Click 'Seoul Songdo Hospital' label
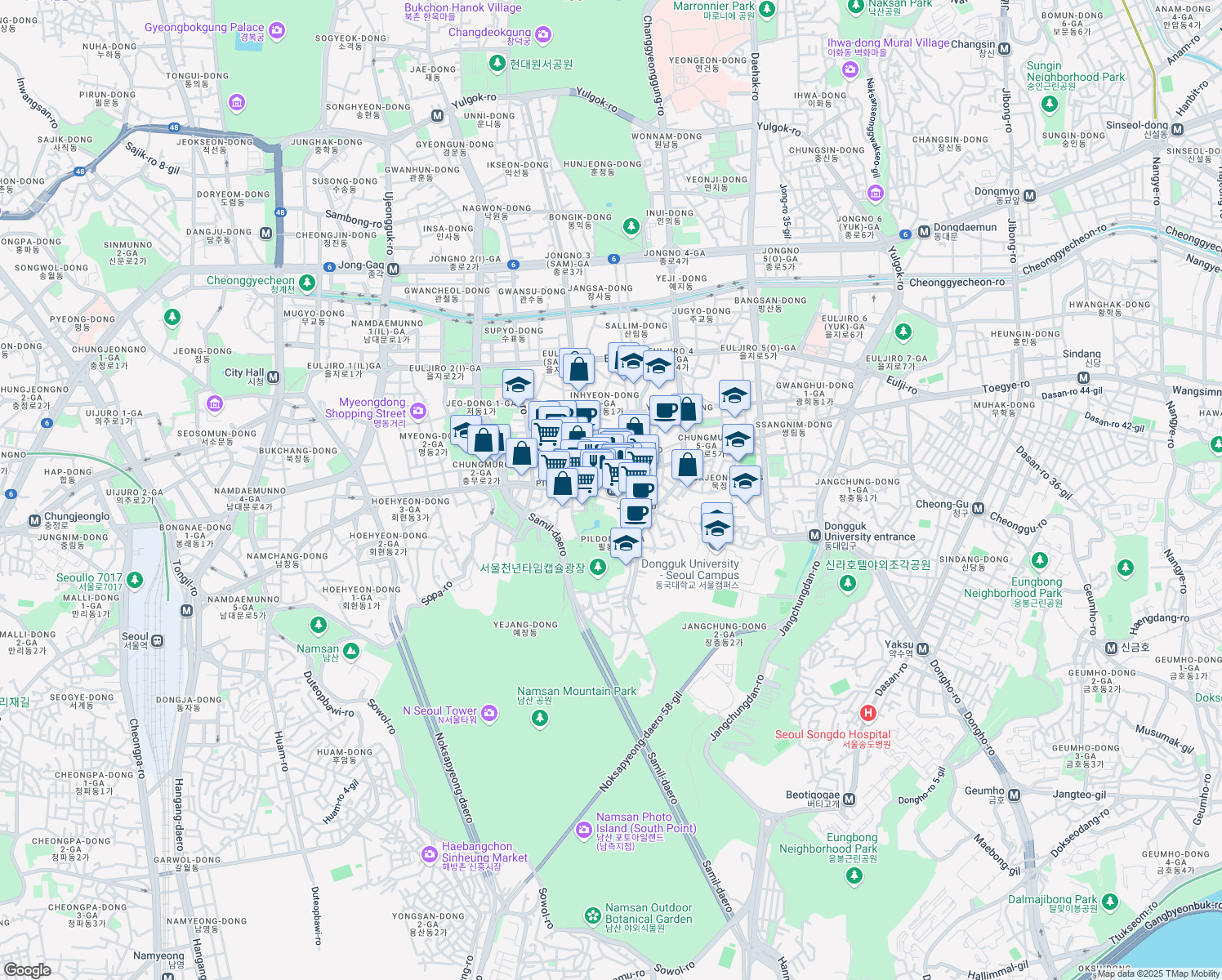 click(833, 734)
